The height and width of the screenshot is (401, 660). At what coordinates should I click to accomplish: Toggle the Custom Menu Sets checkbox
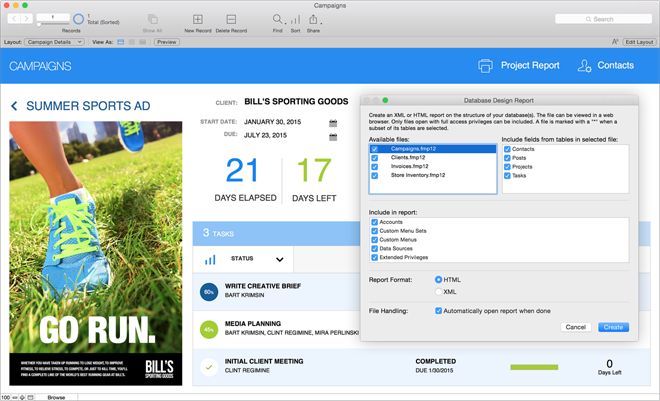click(x=374, y=231)
